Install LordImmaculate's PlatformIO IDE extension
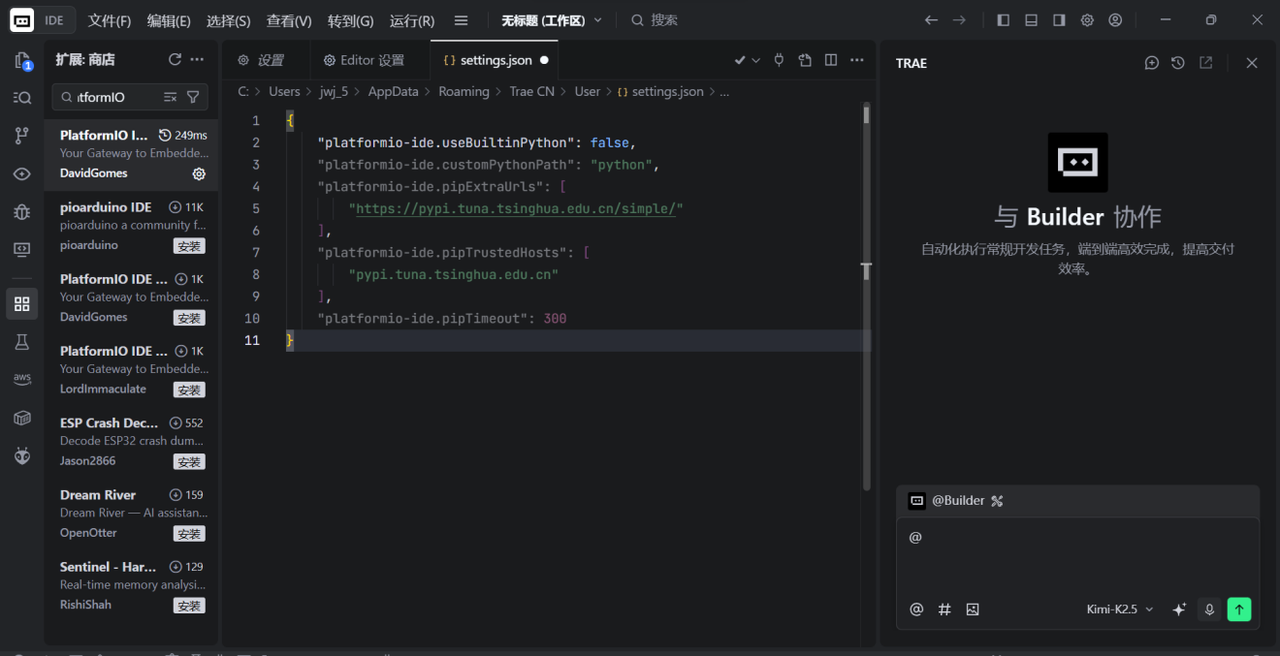Viewport: 1280px width, 656px height. (x=189, y=390)
